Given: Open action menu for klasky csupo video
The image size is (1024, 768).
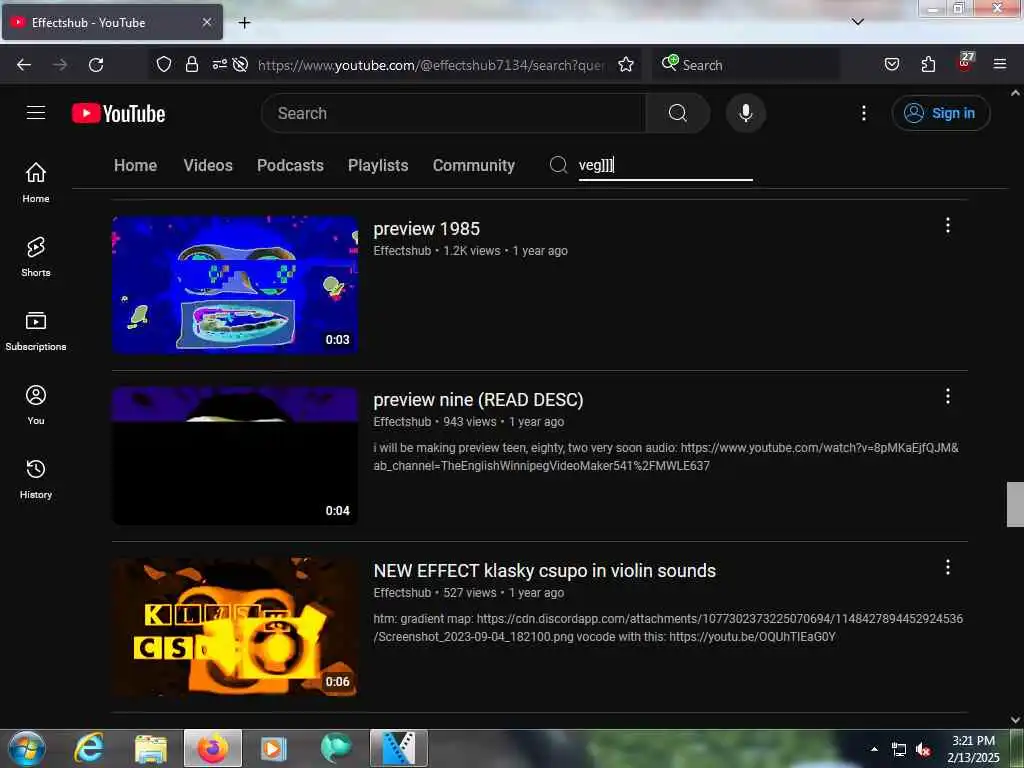Looking at the screenshot, I should pyautogui.click(x=948, y=567).
